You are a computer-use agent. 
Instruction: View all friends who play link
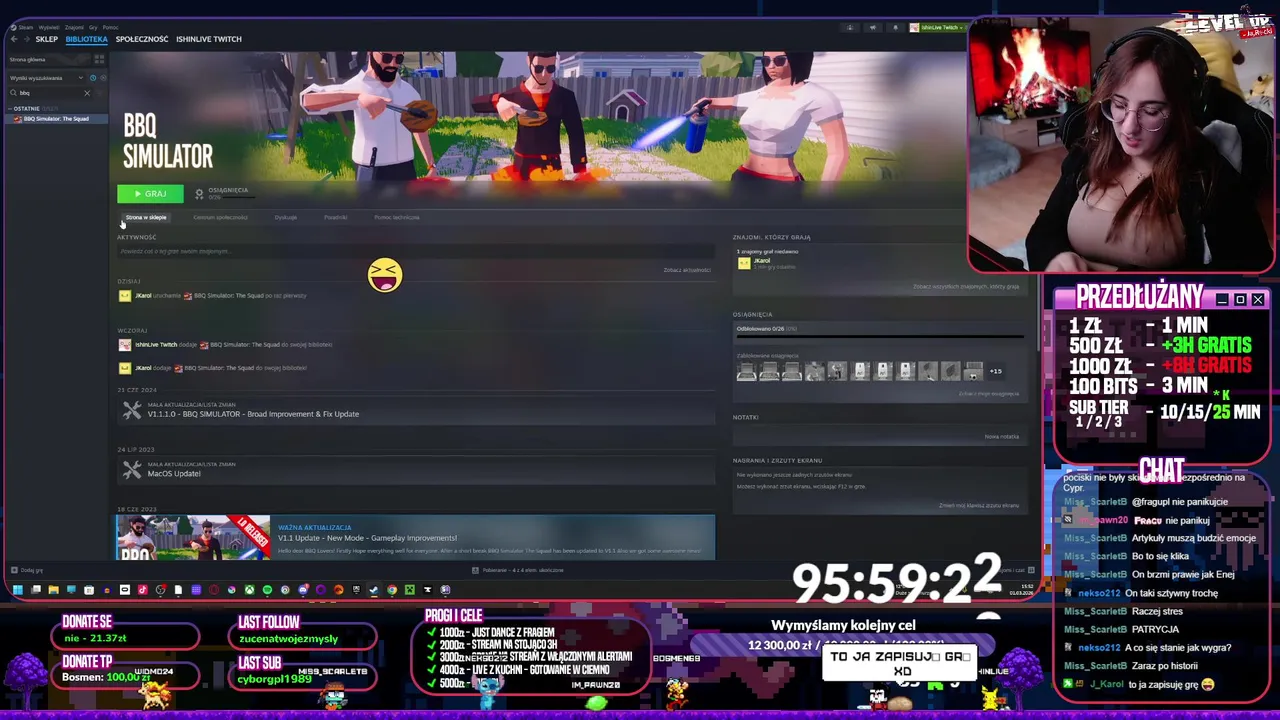(x=966, y=287)
